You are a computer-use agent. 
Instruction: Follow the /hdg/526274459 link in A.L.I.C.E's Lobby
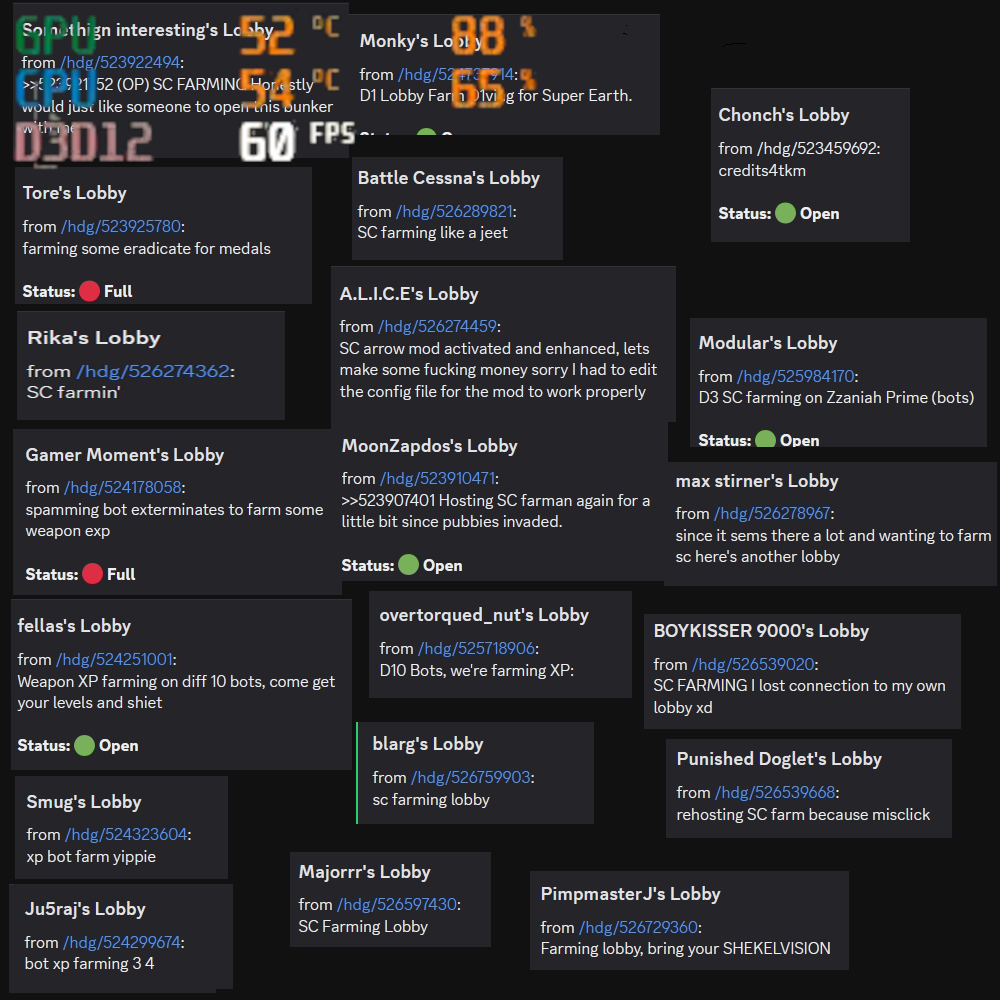pyautogui.click(x=437, y=327)
